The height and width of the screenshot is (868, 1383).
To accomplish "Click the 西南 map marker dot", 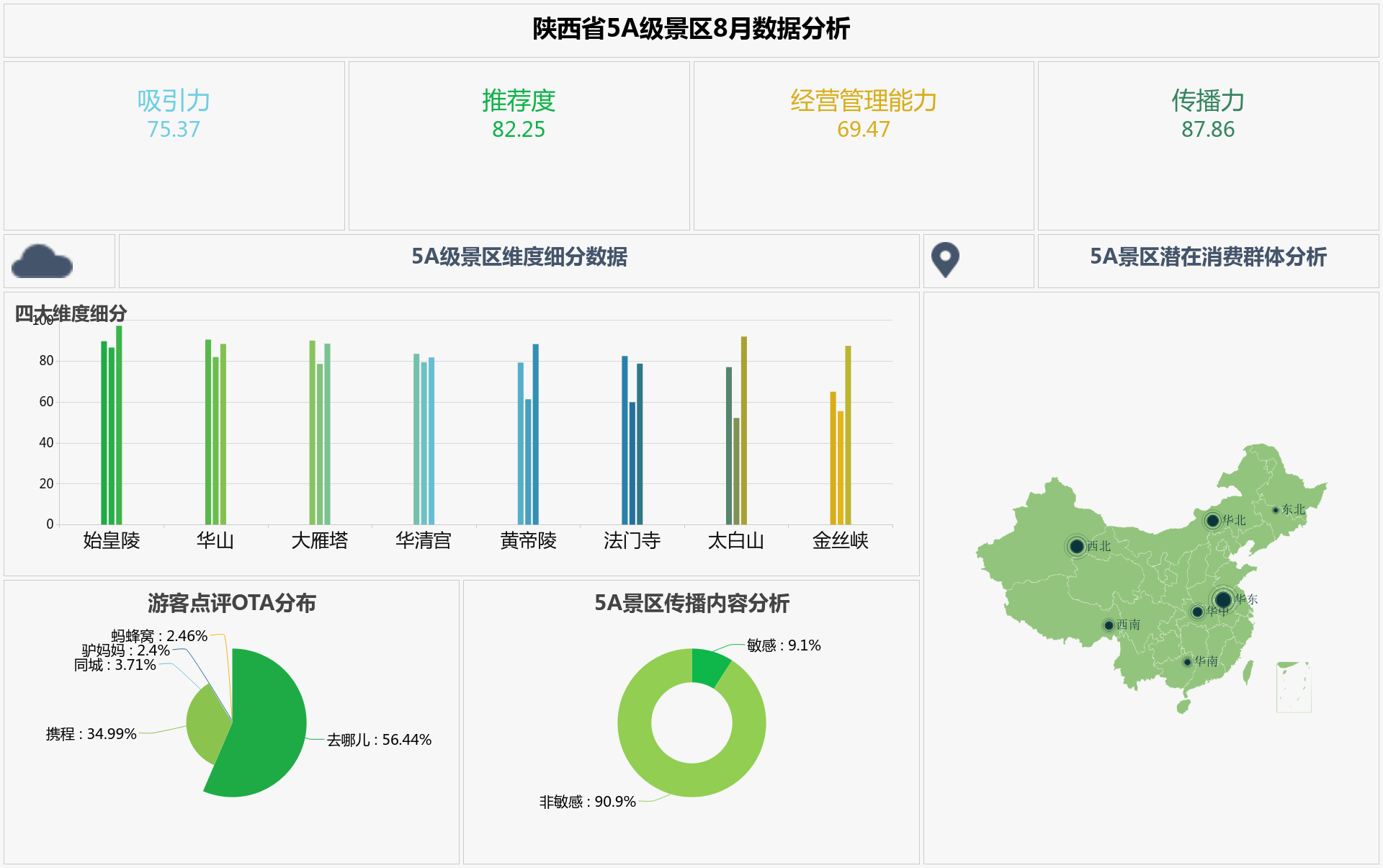I will 1109,625.
